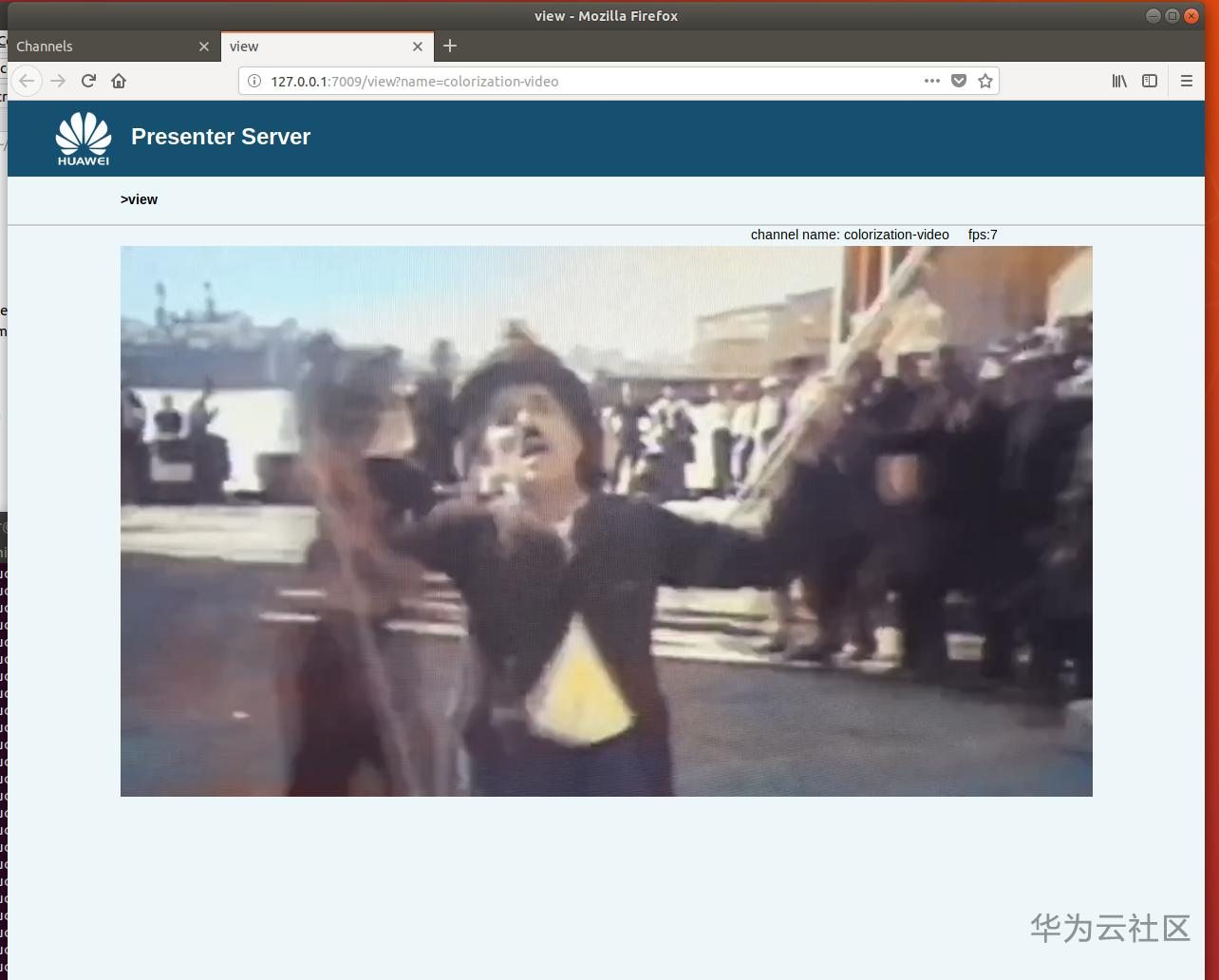This screenshot has width=1219, height=980.
Task: Navigate back using the back arrow
Action: (27, 81)
